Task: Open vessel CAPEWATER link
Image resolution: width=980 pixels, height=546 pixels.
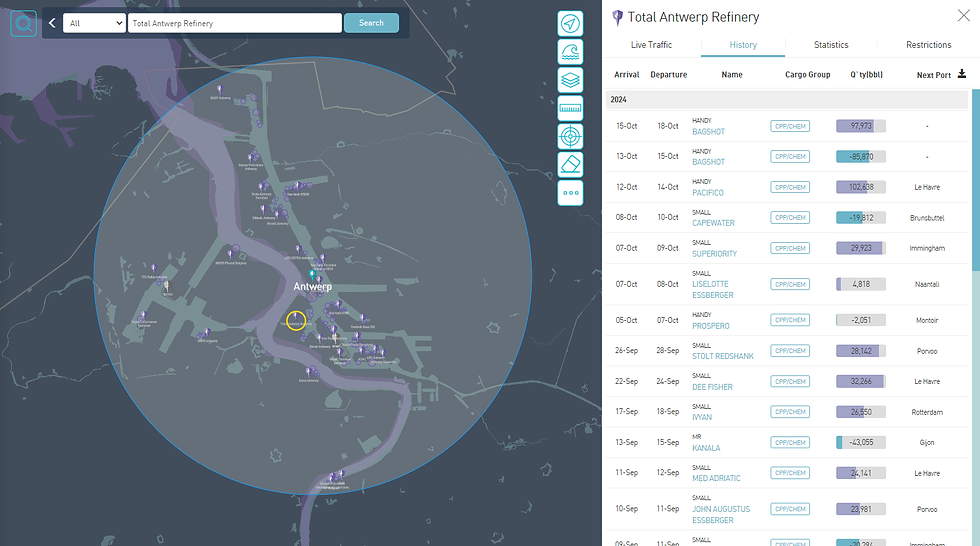Action: 713,223
